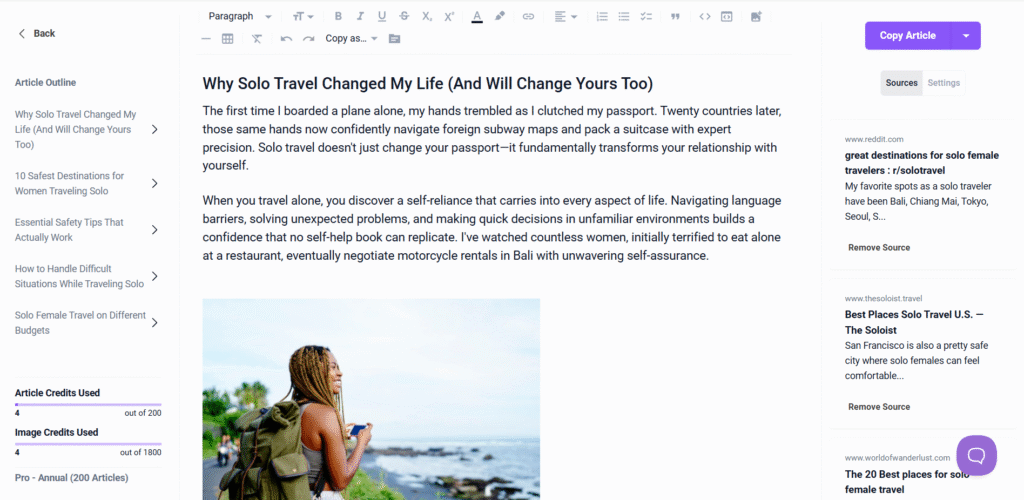Click the woman traveler article image
The height and width of the screenshot is (500, 1024).
coord(371,398)
